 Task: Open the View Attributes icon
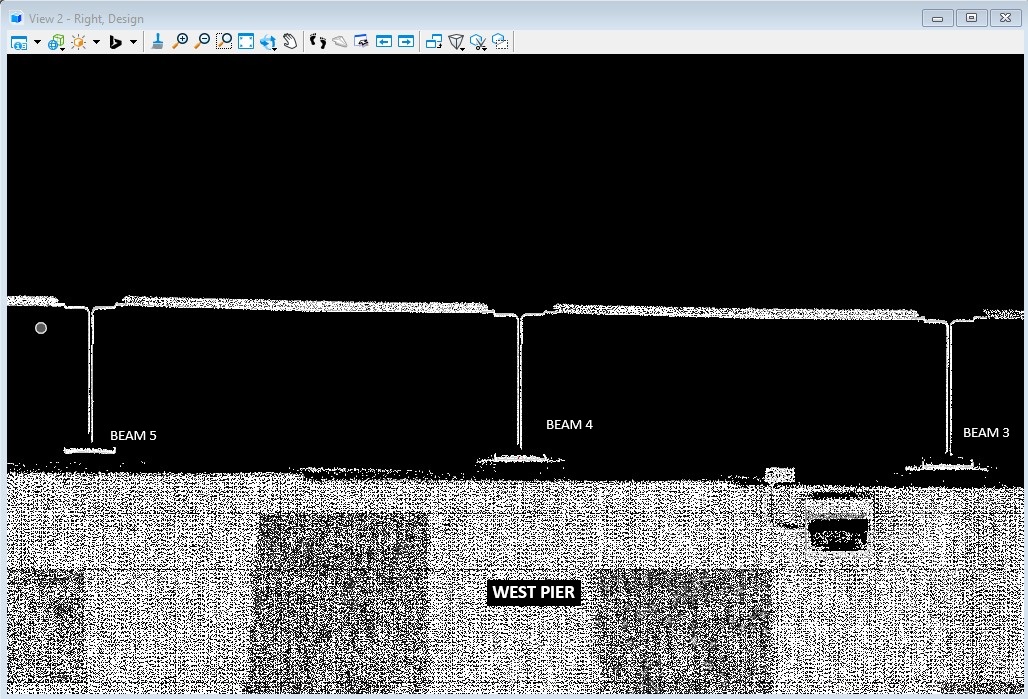(x=19, y=42)
